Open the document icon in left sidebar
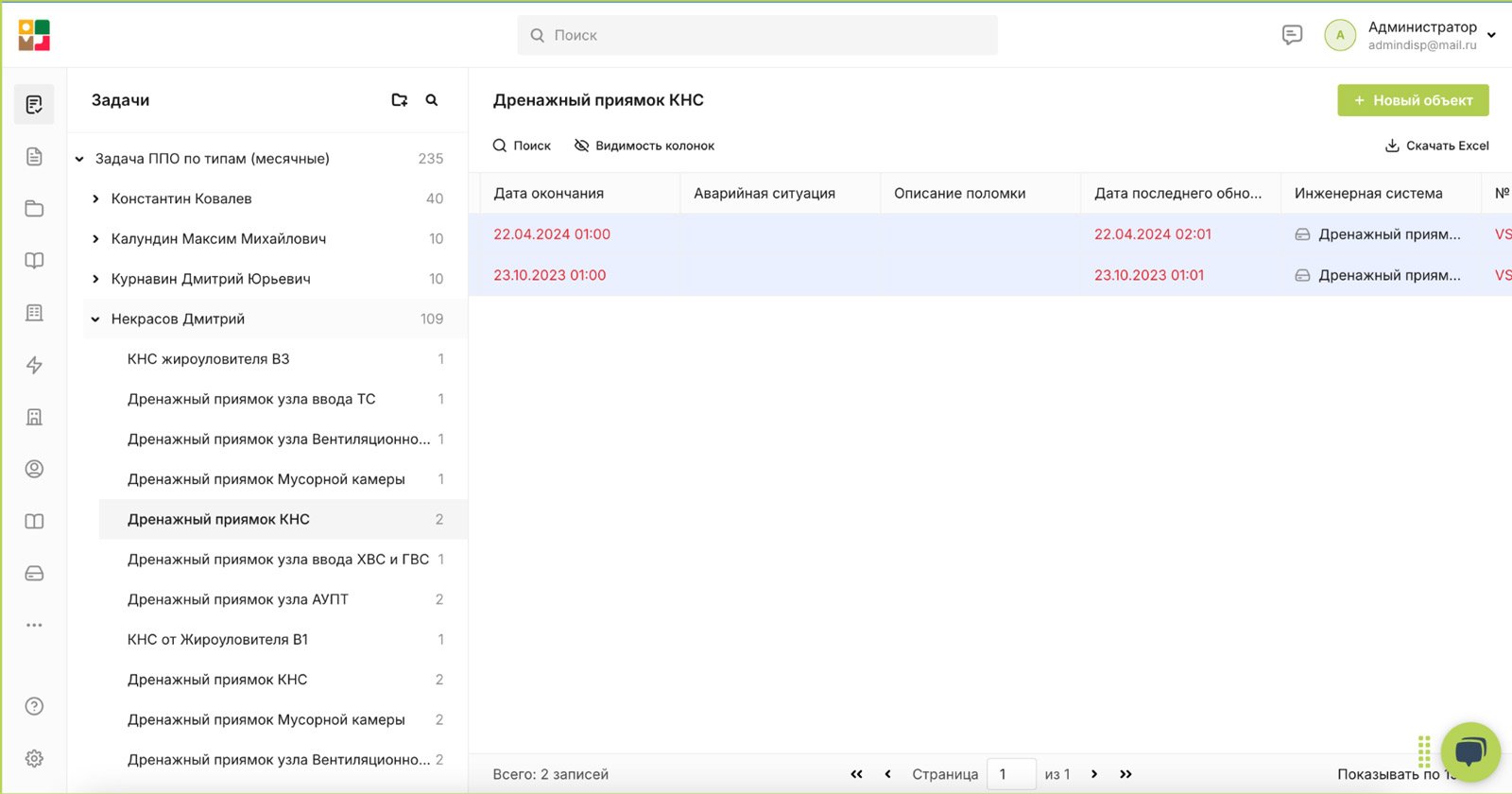The image size is (1512, 794). [34, 156]
